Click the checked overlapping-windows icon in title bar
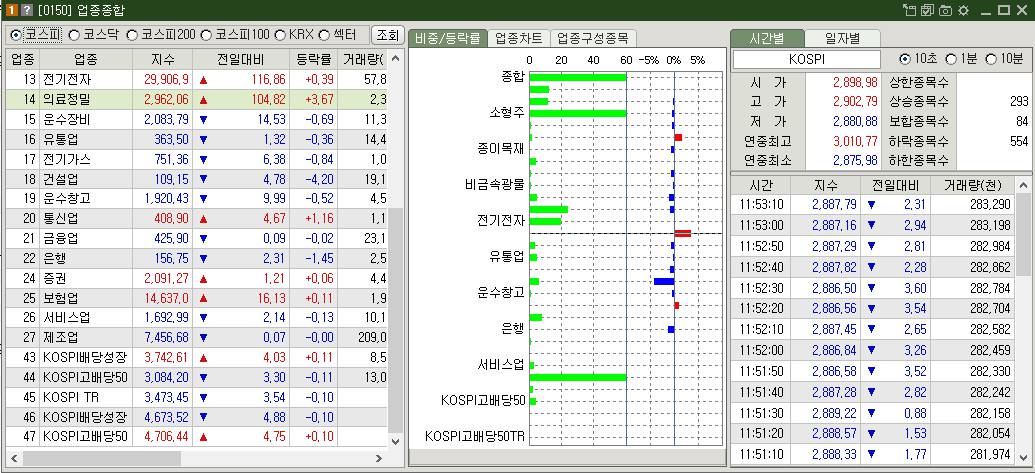This screenshot has width=1035, height=473. (928, 10)
